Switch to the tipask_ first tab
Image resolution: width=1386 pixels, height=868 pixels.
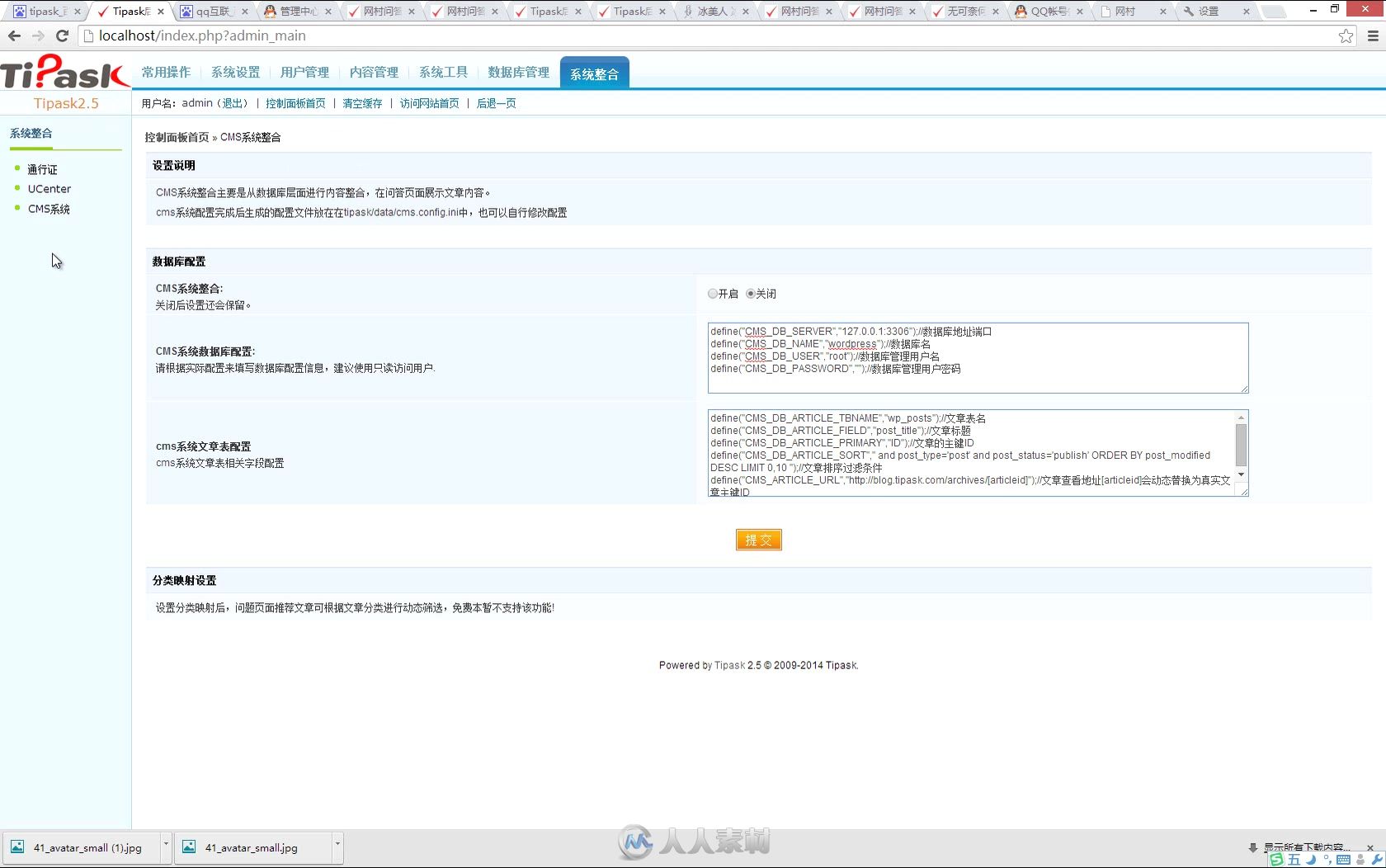coord(45,12)
